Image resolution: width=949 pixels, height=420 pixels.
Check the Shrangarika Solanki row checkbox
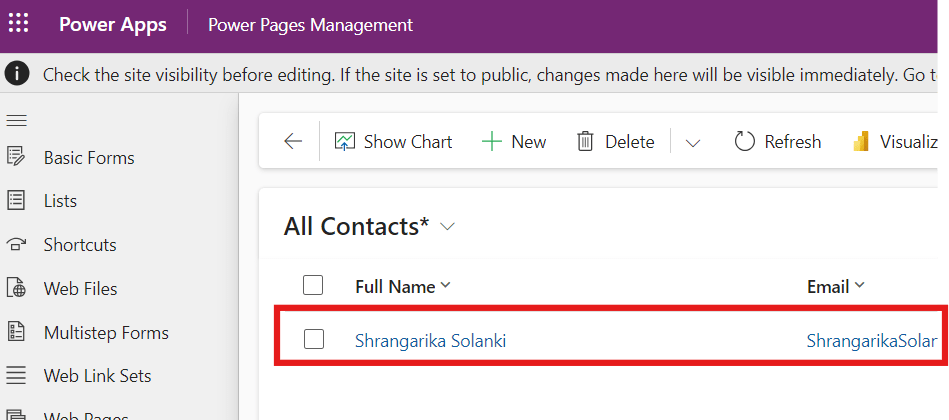[x=313, y=340]
